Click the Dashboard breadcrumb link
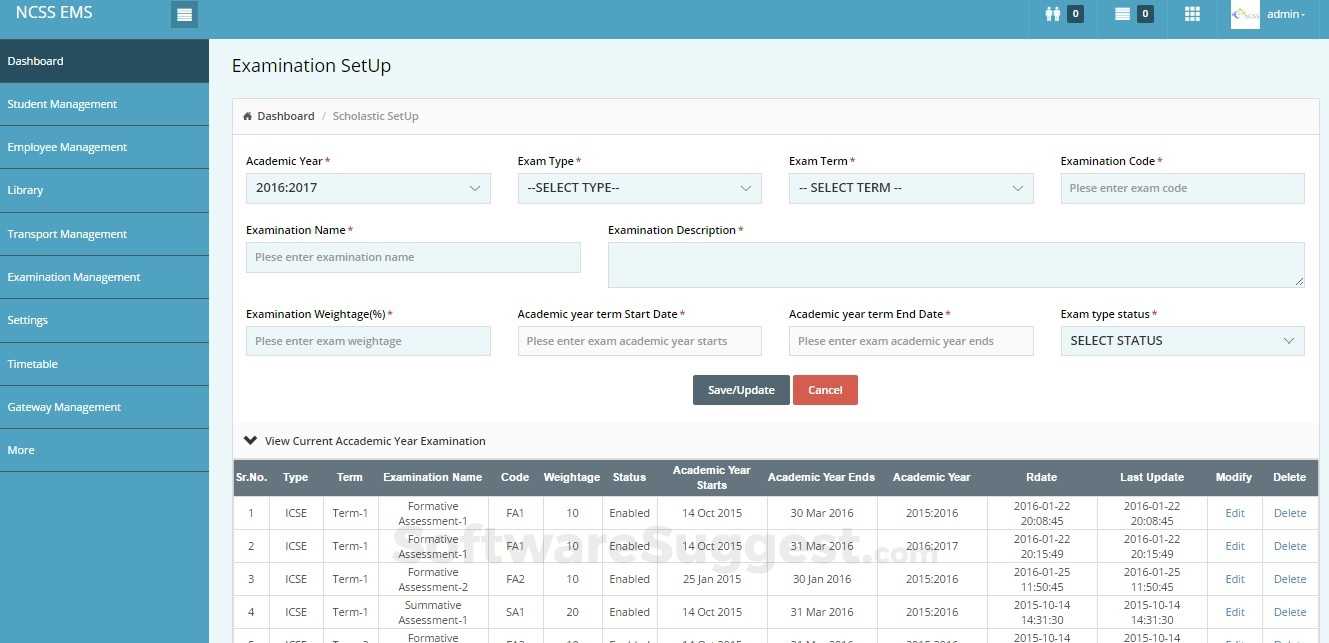 286,116
